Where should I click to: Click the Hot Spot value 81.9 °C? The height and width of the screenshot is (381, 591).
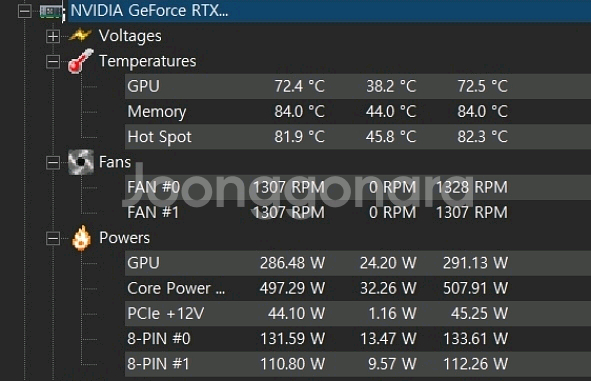point(299,137)
